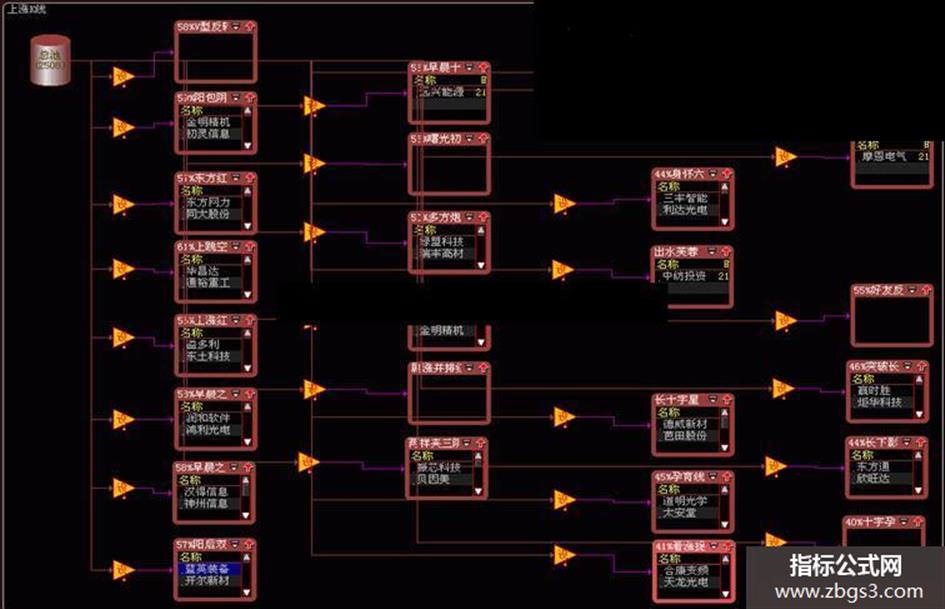
Task: Click the 设 triangle leading to 多方炮 node
Action: point(315,232)
